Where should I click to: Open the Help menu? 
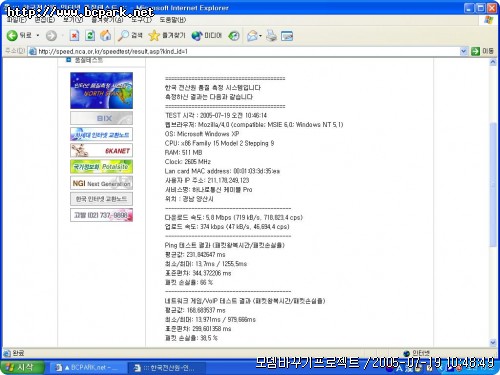tap(172, 20)
